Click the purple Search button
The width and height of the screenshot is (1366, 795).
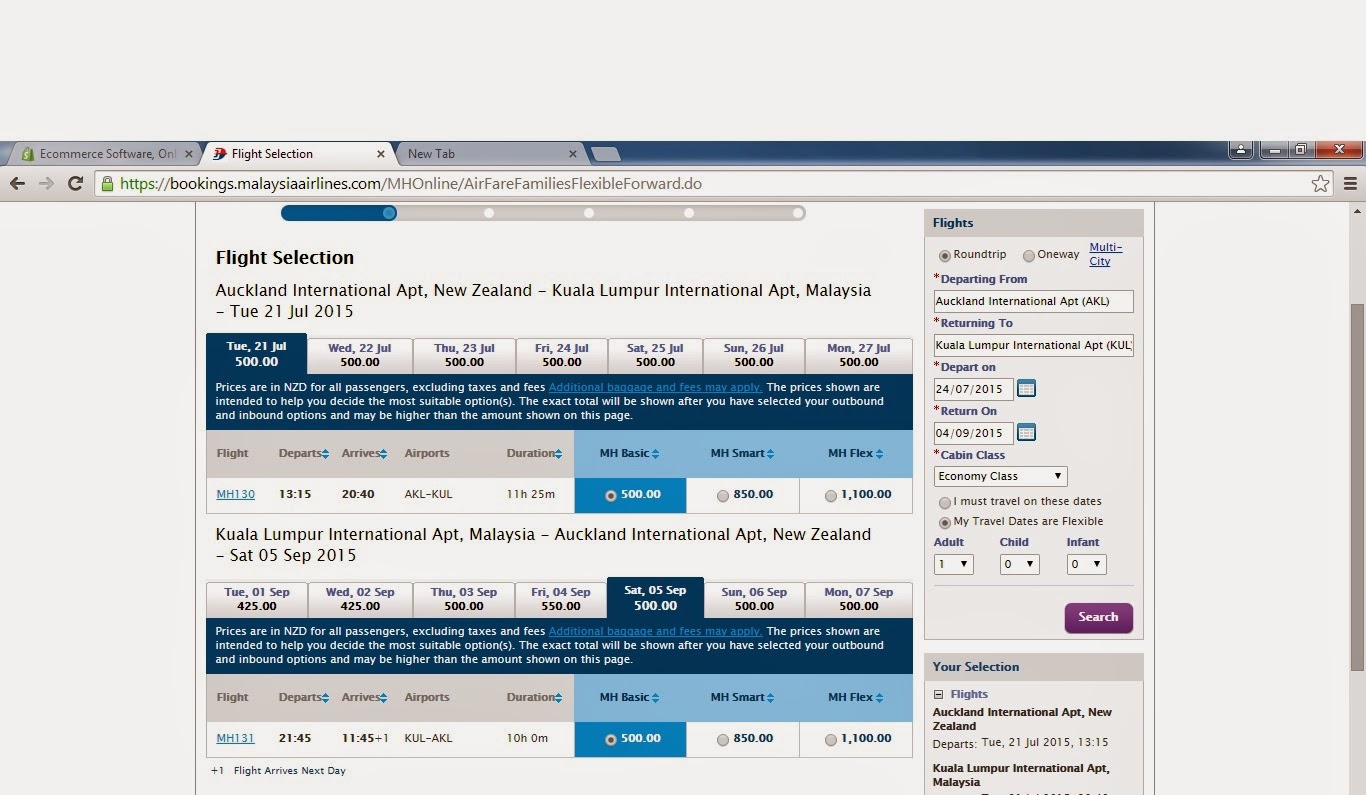pyautogui.click(x=1098, y=618)
